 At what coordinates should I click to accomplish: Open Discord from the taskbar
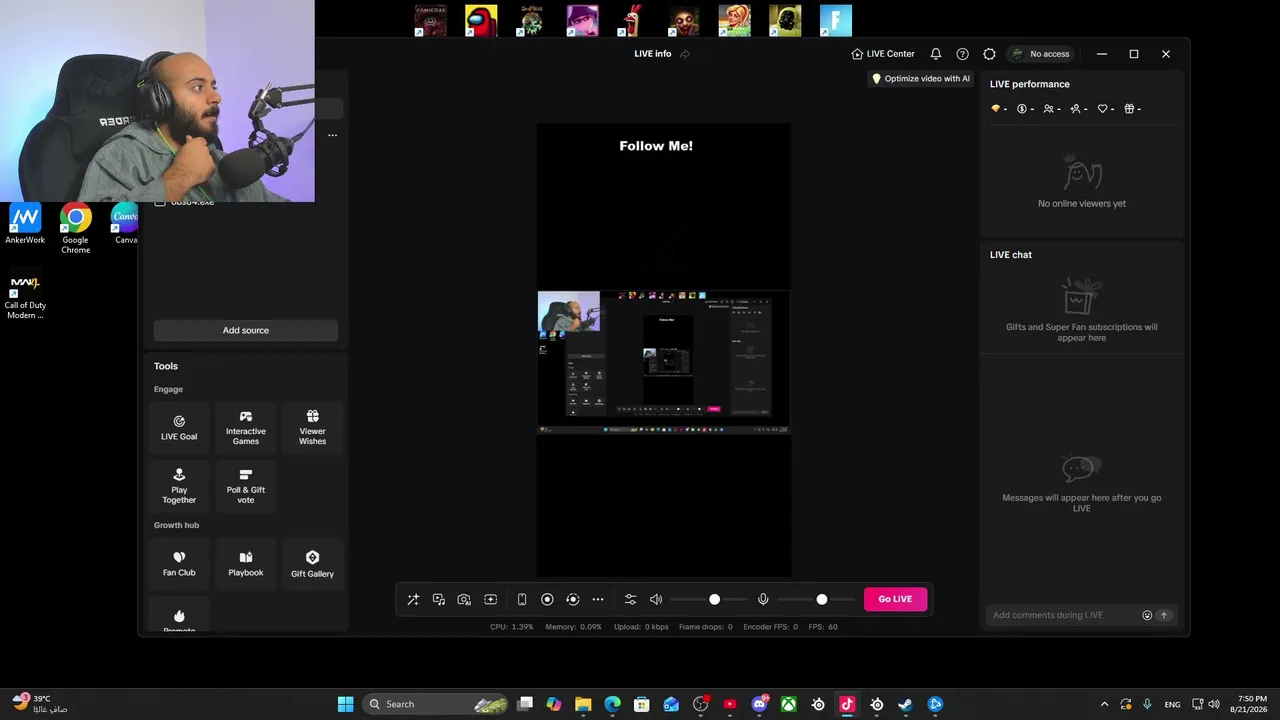point(760,704)
